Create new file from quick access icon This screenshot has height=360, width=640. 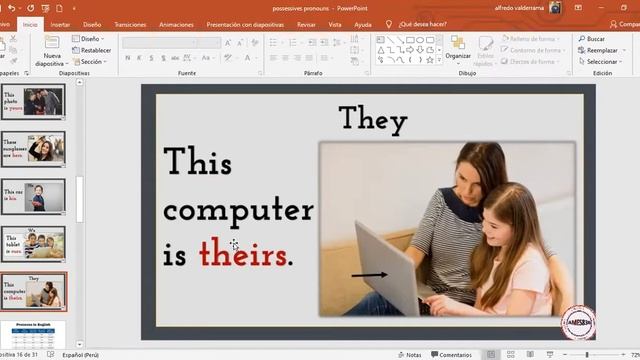click(60, 8)
